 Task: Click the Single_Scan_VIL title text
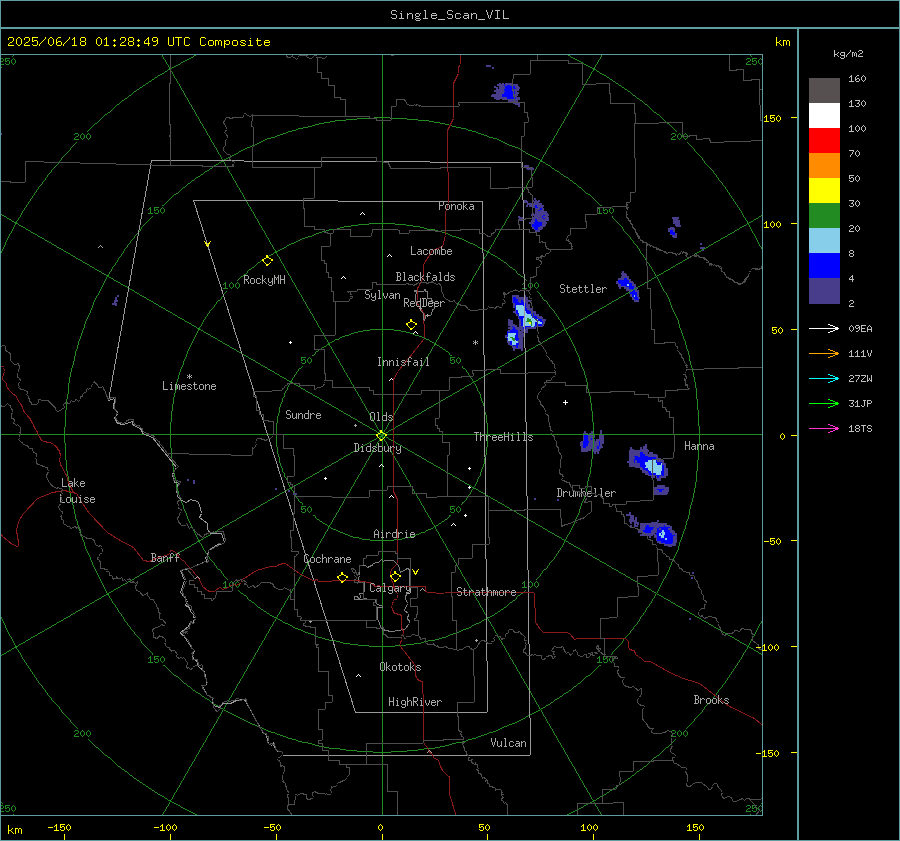click(449, 15)
